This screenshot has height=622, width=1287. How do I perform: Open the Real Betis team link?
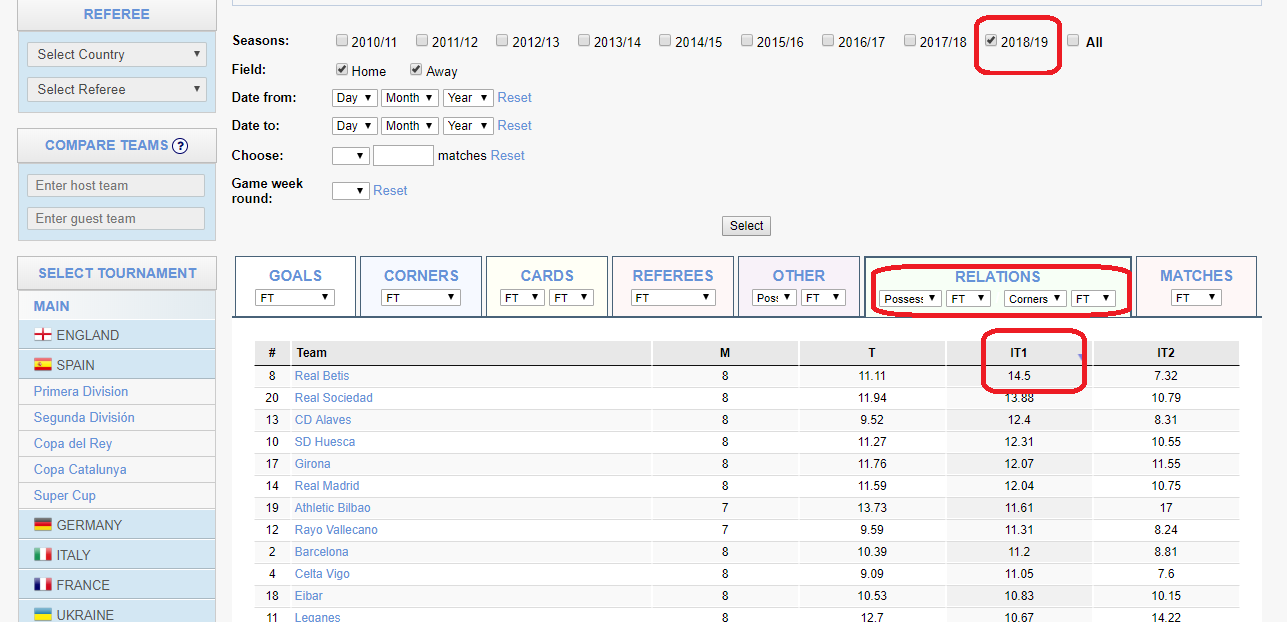(322, 376)
